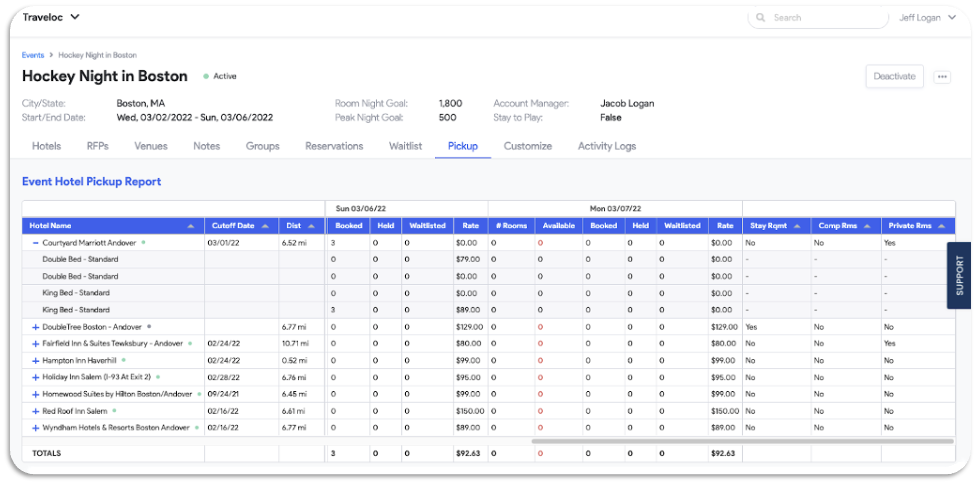Switch to the Activity Logs tab
Image resolution: width=977 pixels, height=485 pixels.
[606, 146]
